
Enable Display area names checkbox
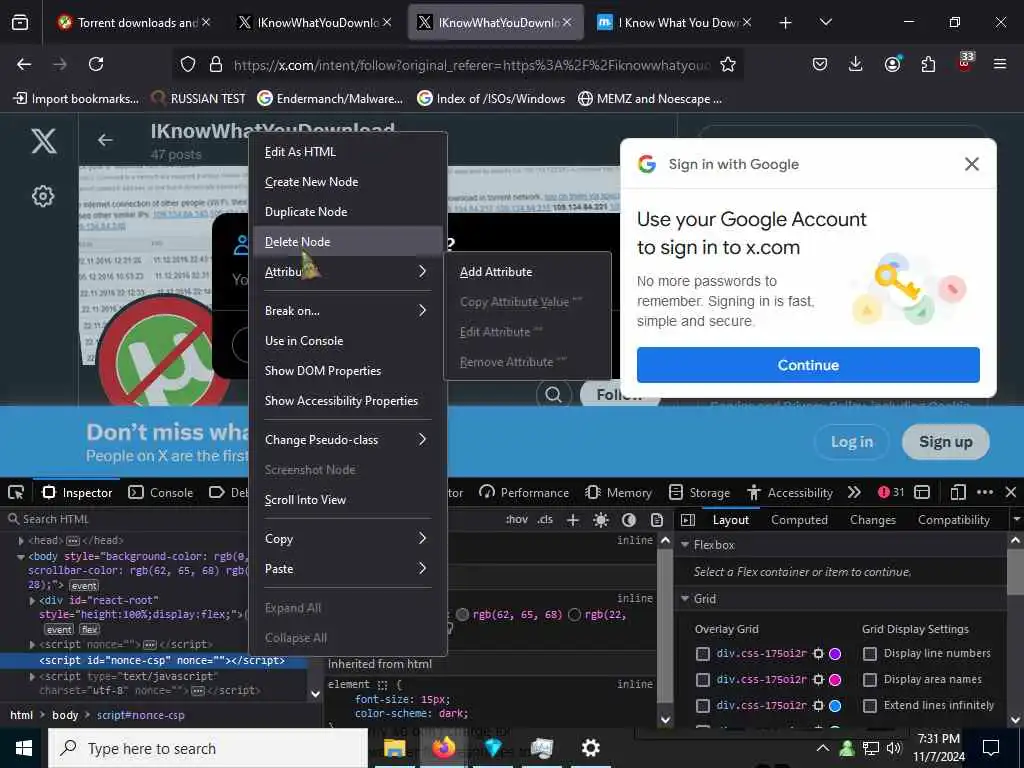click(x=869, y=680)
